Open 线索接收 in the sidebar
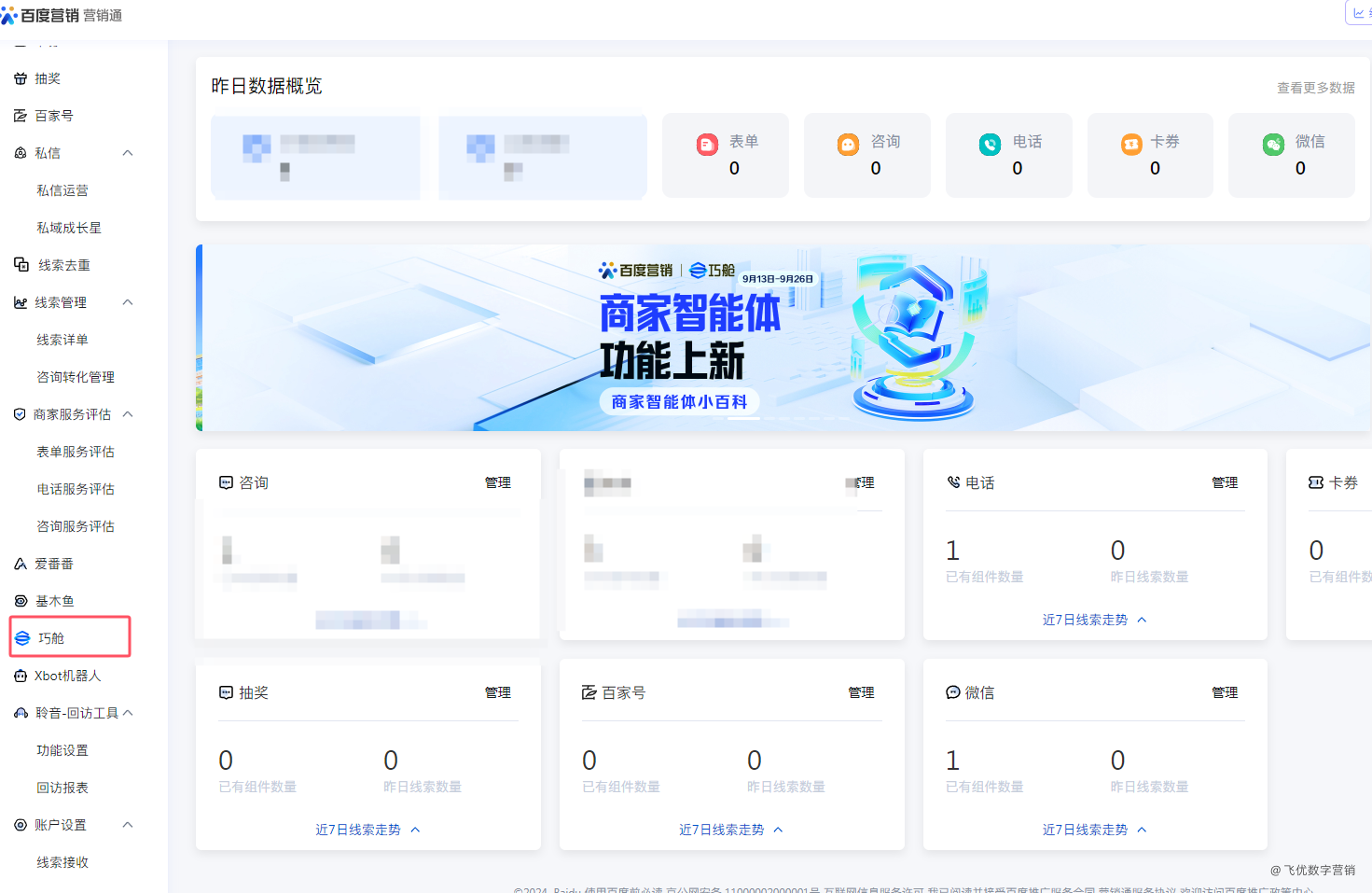The height and width of the screenshot is (893, 1372). (62, 862)
